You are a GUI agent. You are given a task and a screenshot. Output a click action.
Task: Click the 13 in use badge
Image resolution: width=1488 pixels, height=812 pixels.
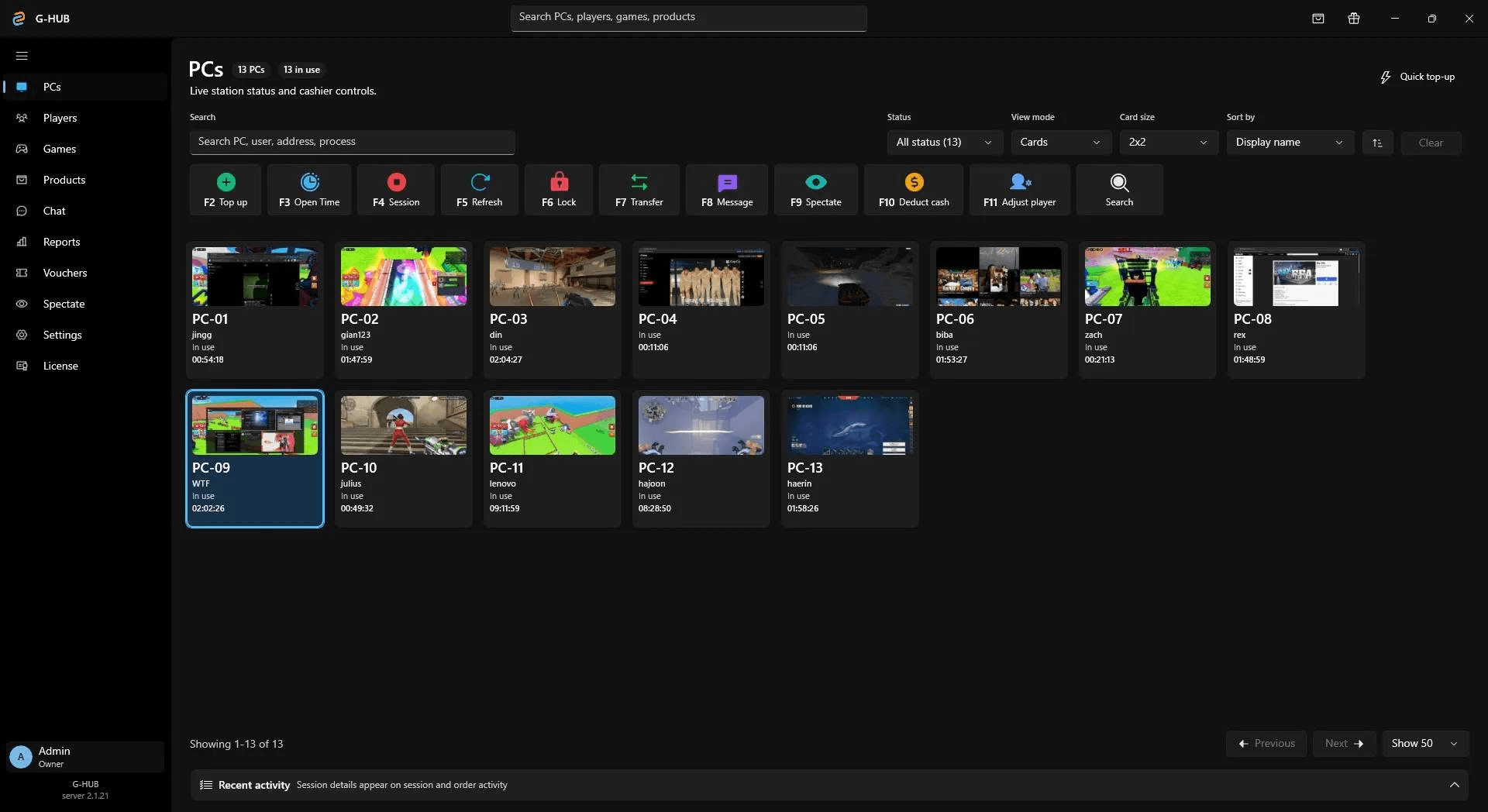click(x=301, y=70)
